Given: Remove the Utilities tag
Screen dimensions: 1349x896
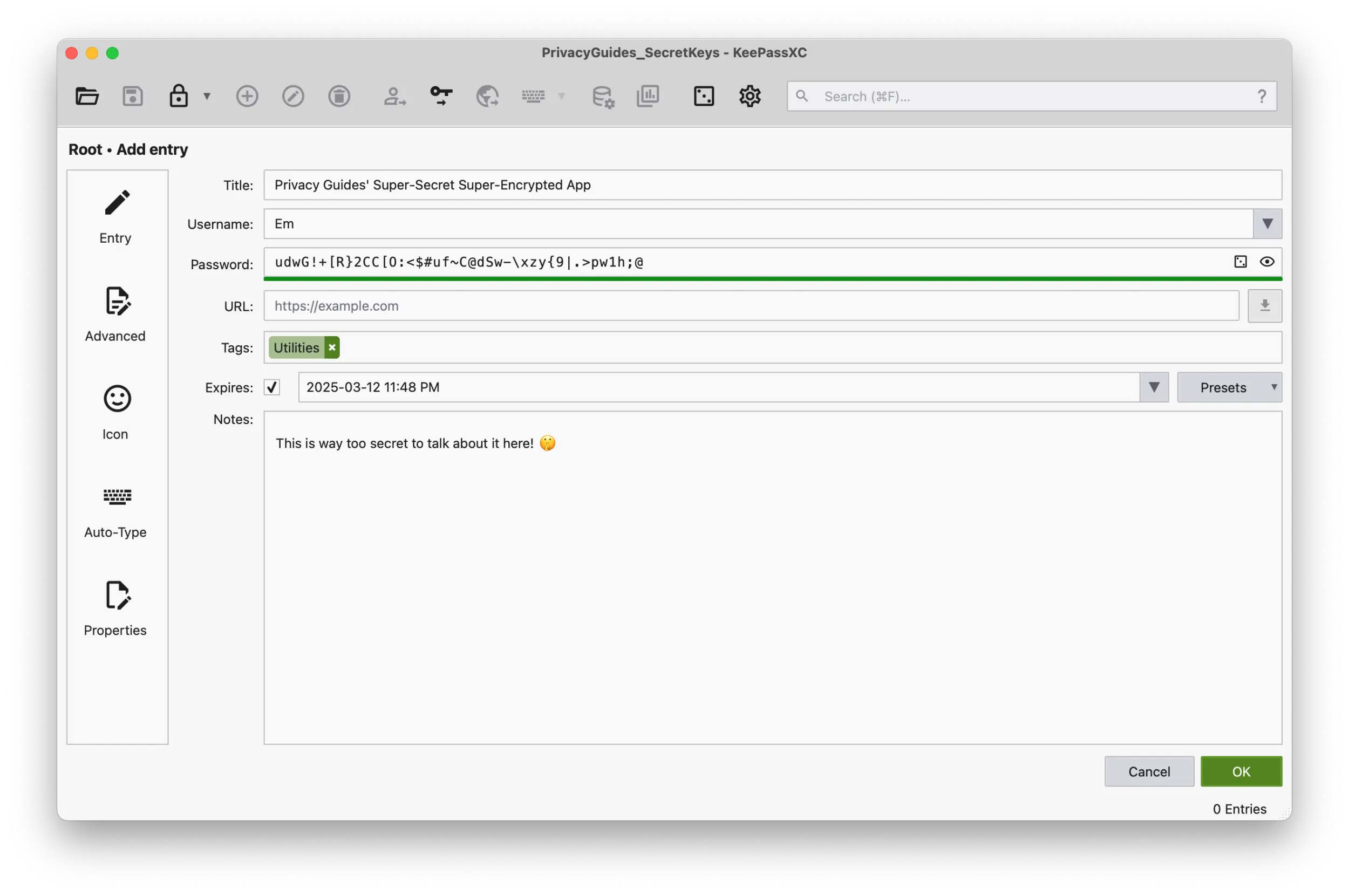Looking at the screenshot, I should [x=331, y=347].
